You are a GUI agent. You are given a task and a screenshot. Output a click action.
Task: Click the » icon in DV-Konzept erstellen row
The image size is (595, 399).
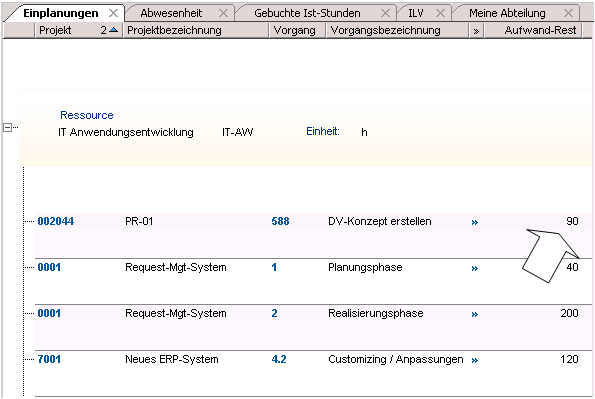[475, 222]
